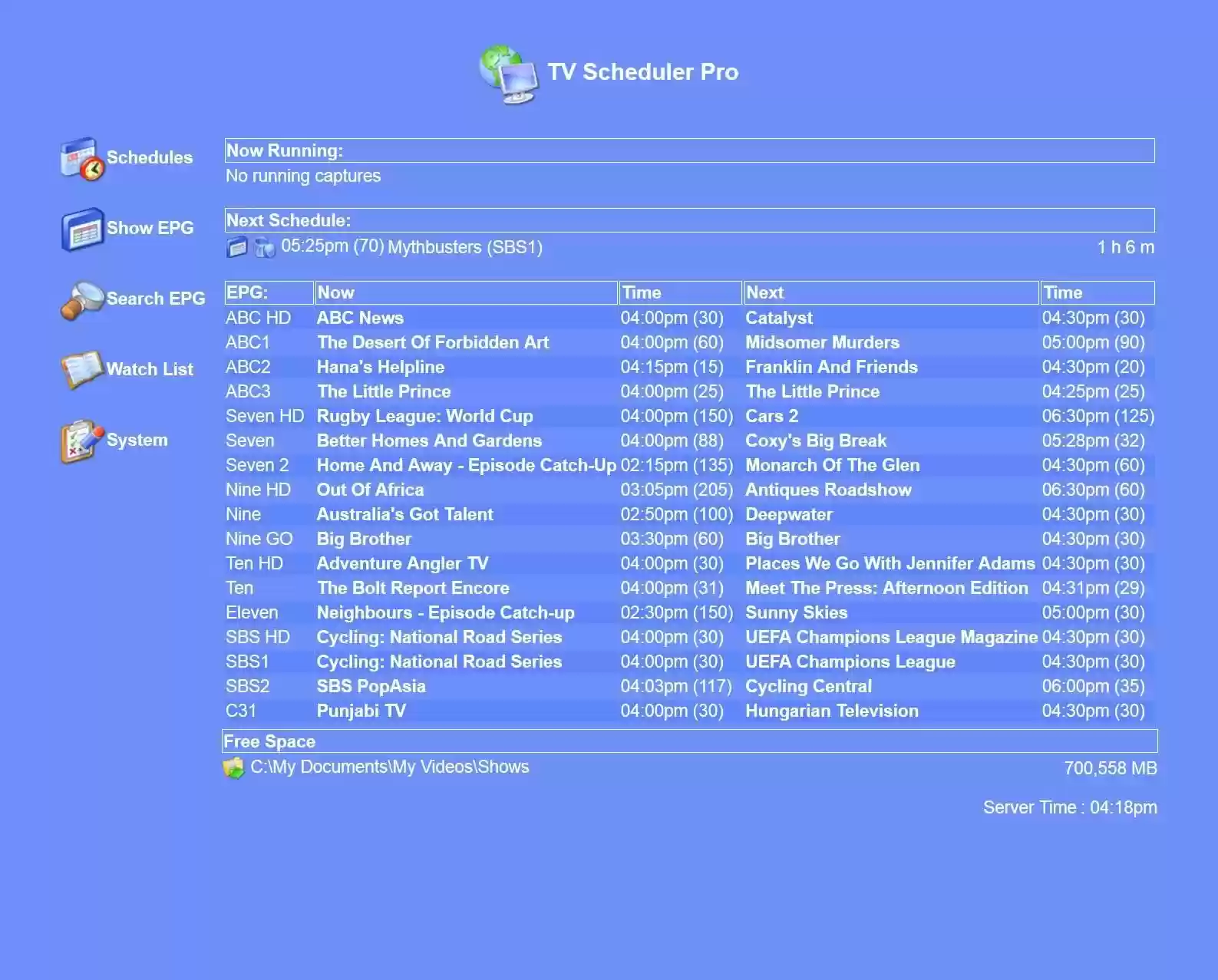
Task: Open Better Homes And Gardens
Action: (430, 441)
